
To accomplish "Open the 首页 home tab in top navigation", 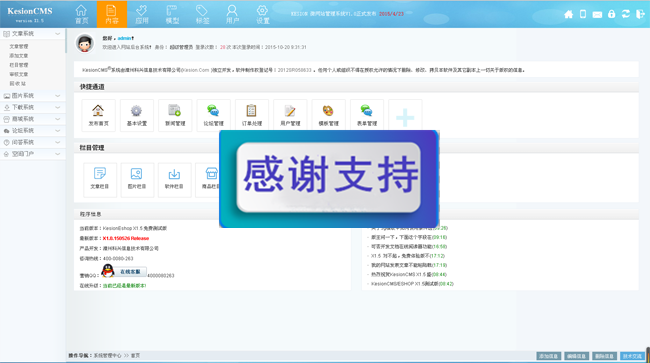I will 81,14.
